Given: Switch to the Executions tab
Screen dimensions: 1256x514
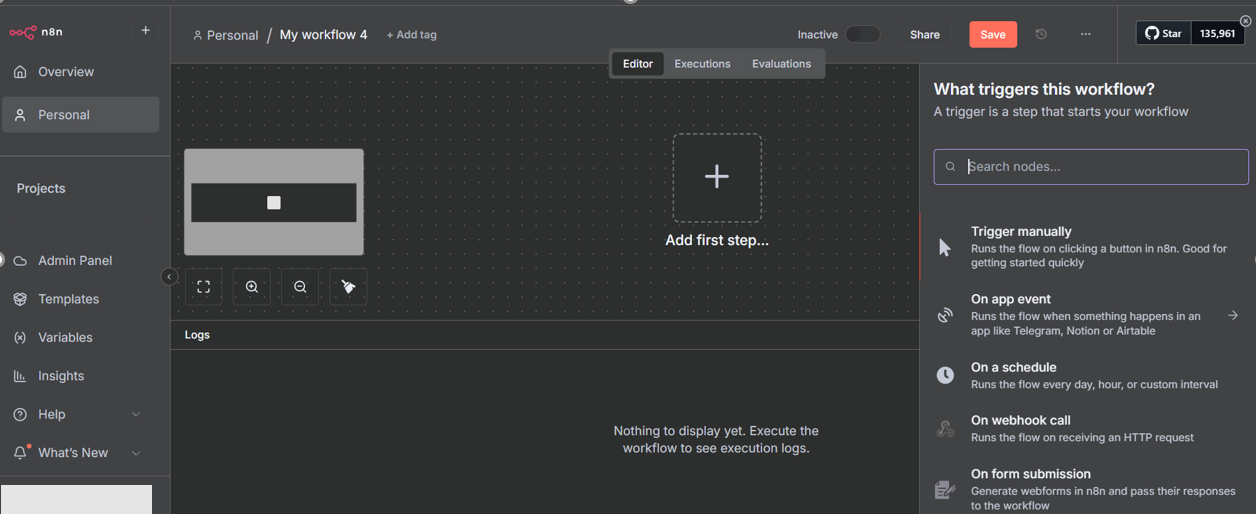Looking at the screenshot, I should 702,64.
